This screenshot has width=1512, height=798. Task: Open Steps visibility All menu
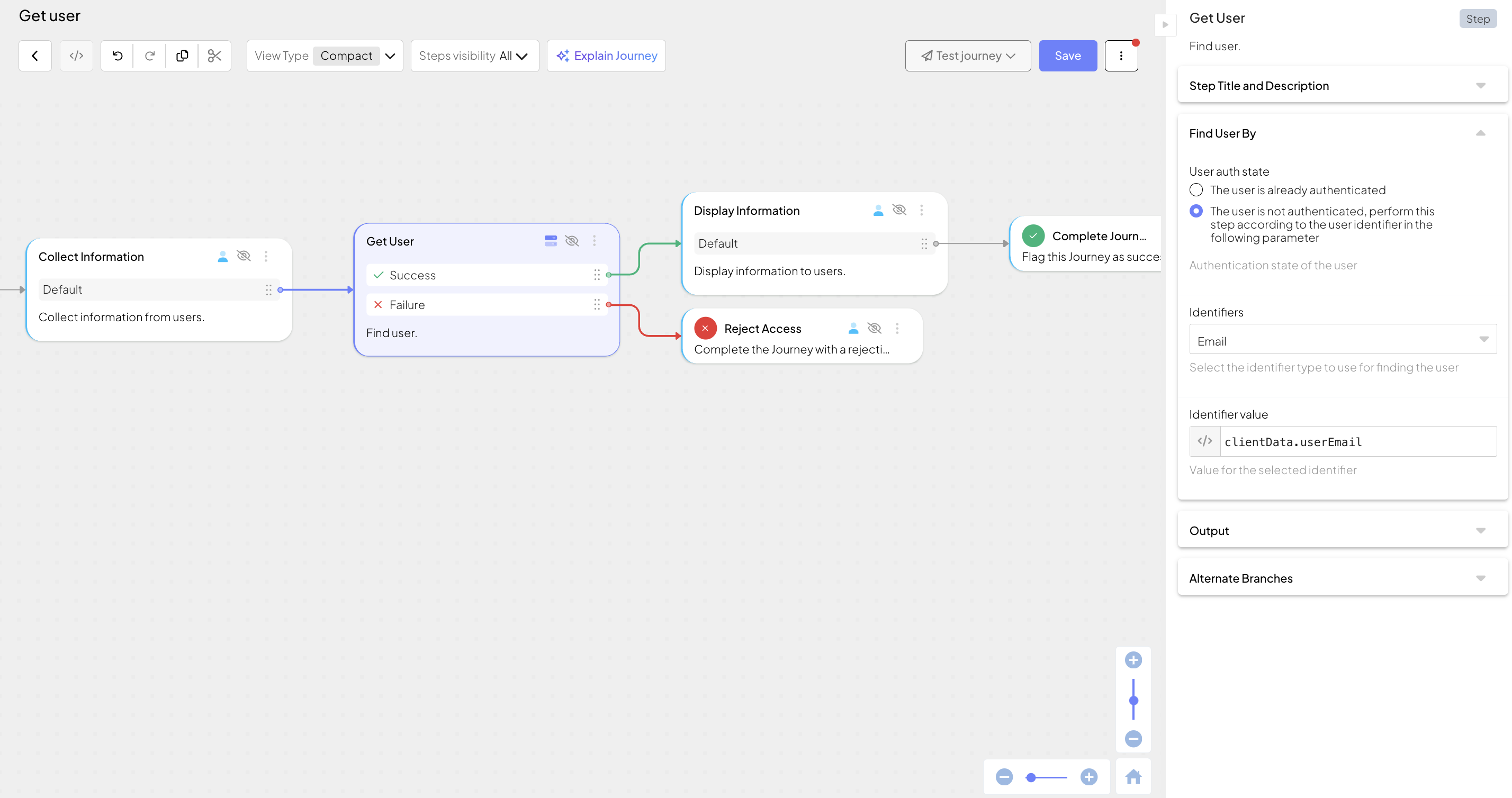coord(474,56)
